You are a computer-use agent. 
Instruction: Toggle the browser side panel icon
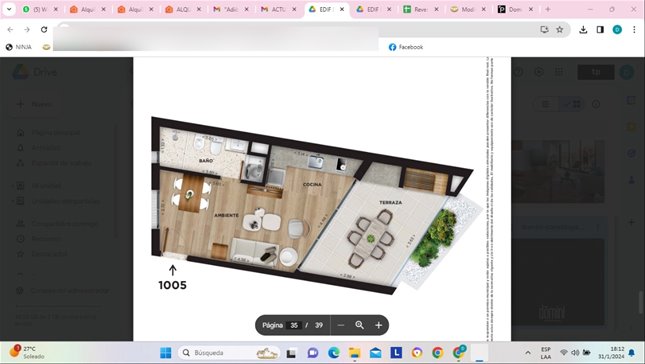[x=600, y=30]
